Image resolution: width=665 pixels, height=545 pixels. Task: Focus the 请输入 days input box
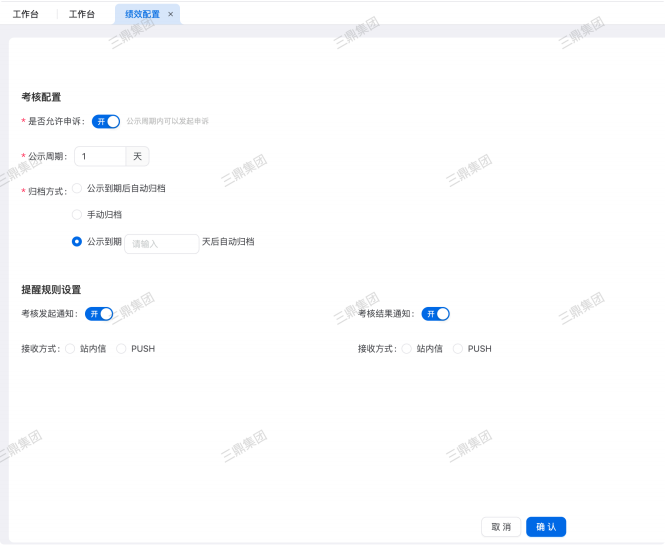161,243
